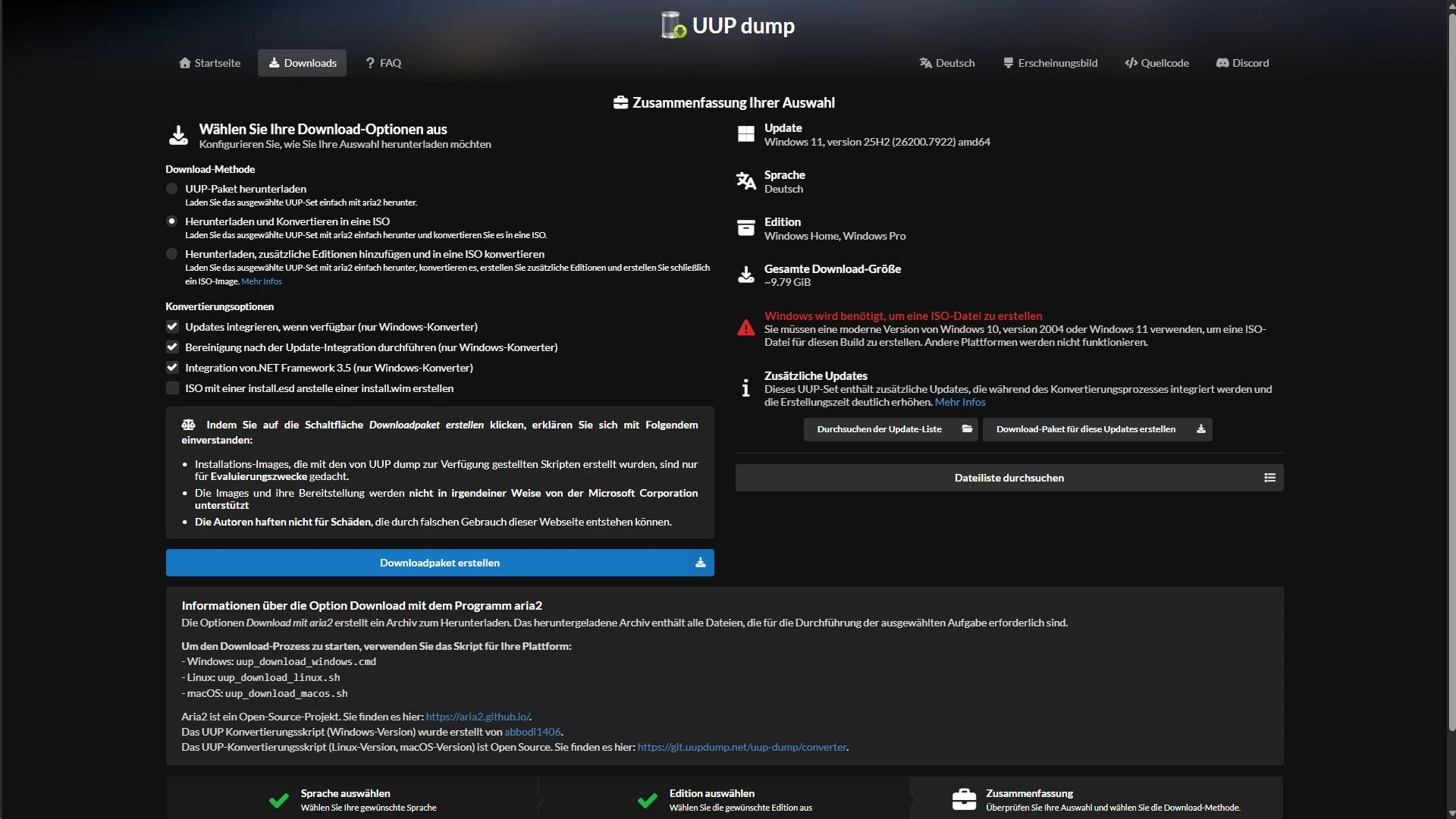Click the Edition auswählen step
The width and height of the screenshot is (1456, 819).
point(724,800)
